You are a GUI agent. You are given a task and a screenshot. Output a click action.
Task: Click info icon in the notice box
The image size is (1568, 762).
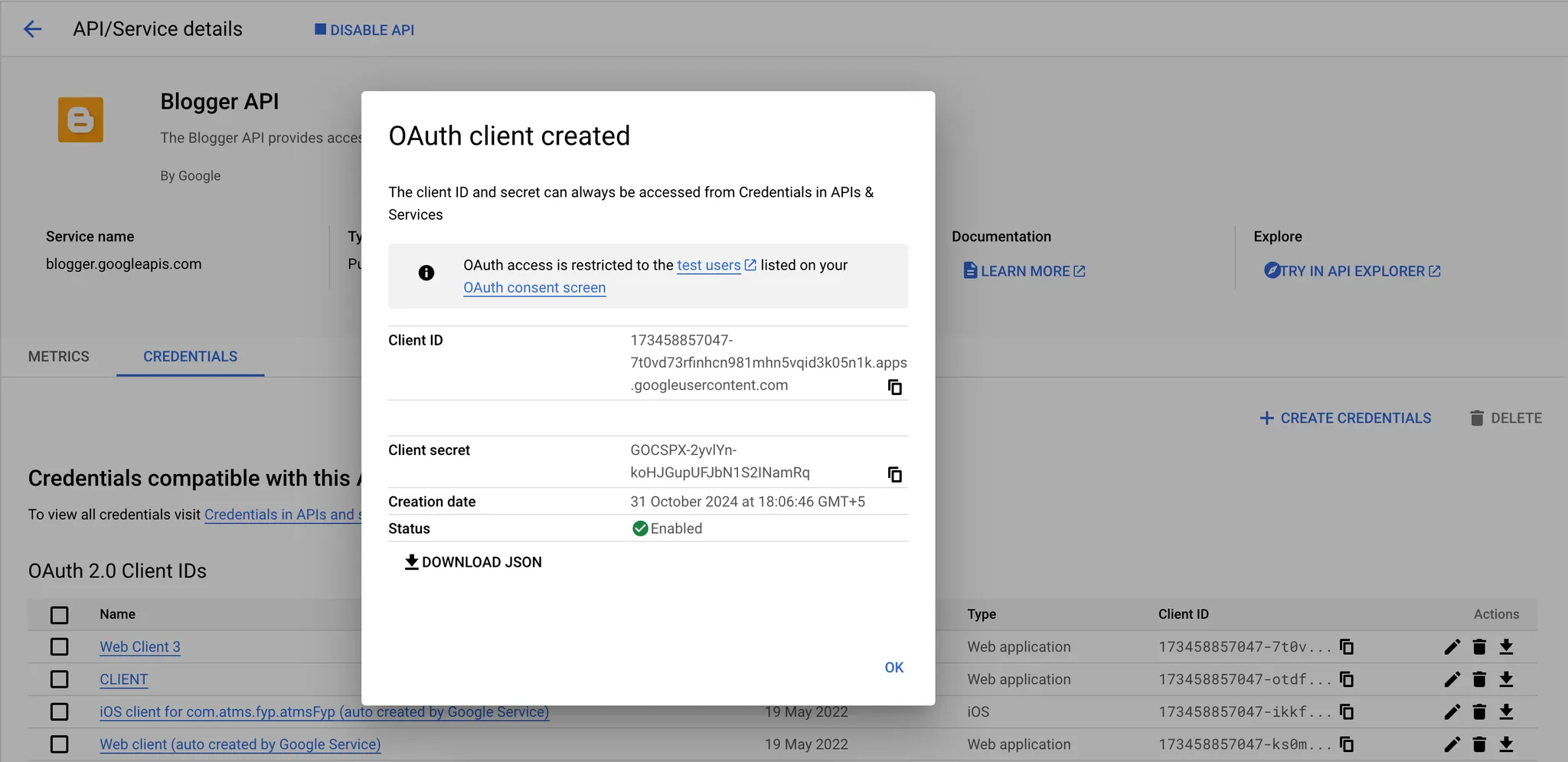[426, 273]
